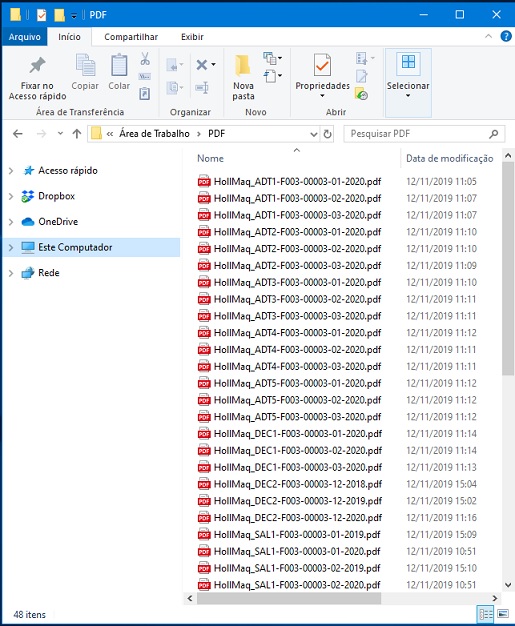515x626 pixels.
Task: Click the Pesquisar PDF search field
Action: (x=418, y=134)
